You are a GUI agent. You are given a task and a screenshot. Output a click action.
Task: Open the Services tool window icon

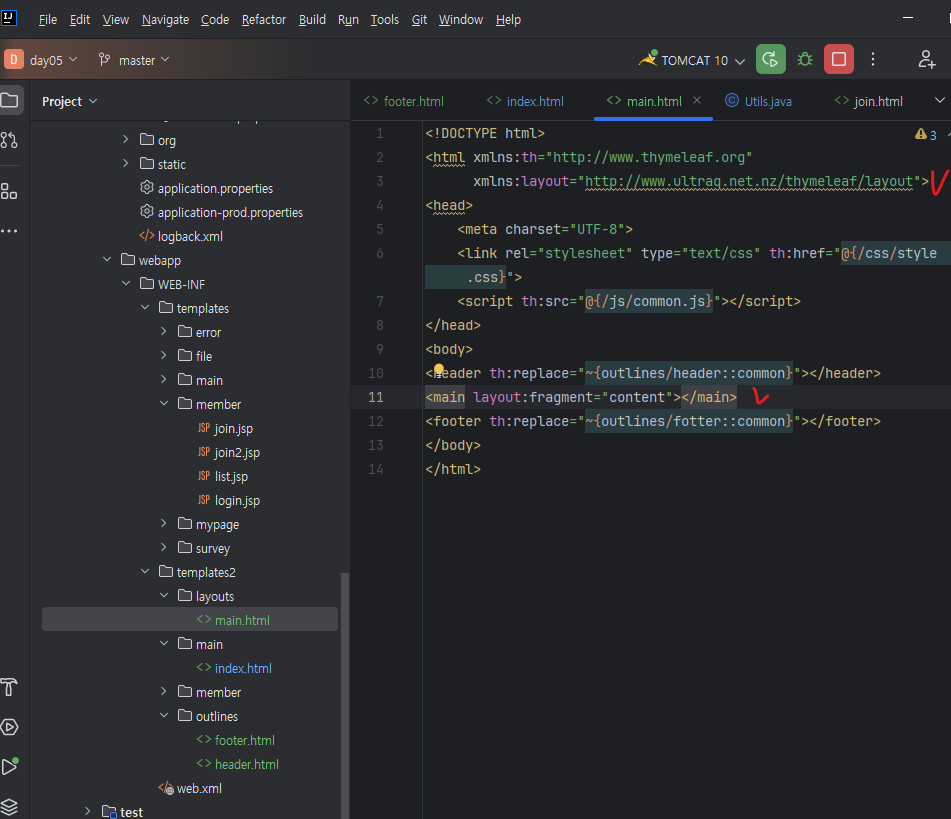coord(10,727)
